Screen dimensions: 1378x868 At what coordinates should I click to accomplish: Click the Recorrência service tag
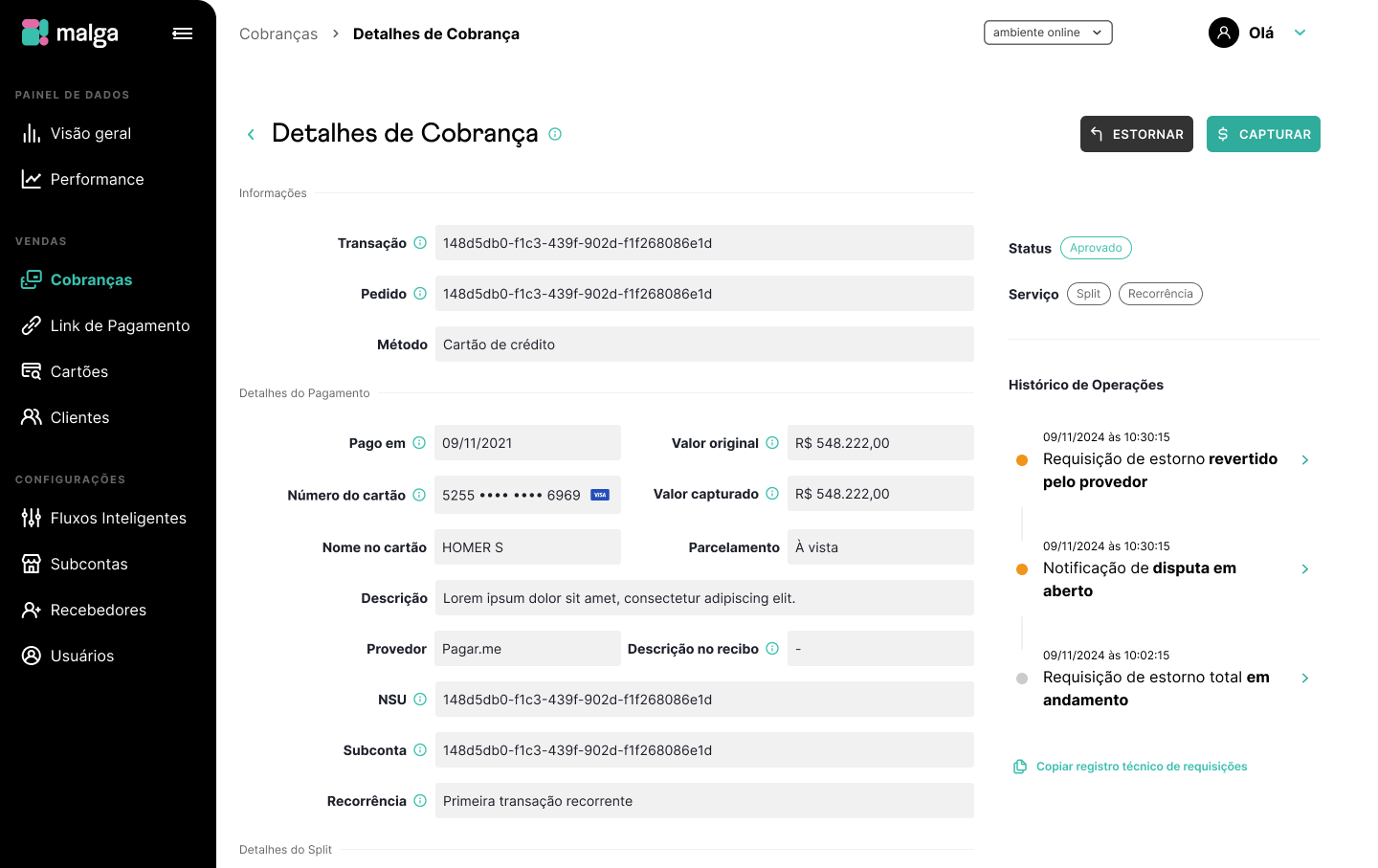click(1160, 294)
